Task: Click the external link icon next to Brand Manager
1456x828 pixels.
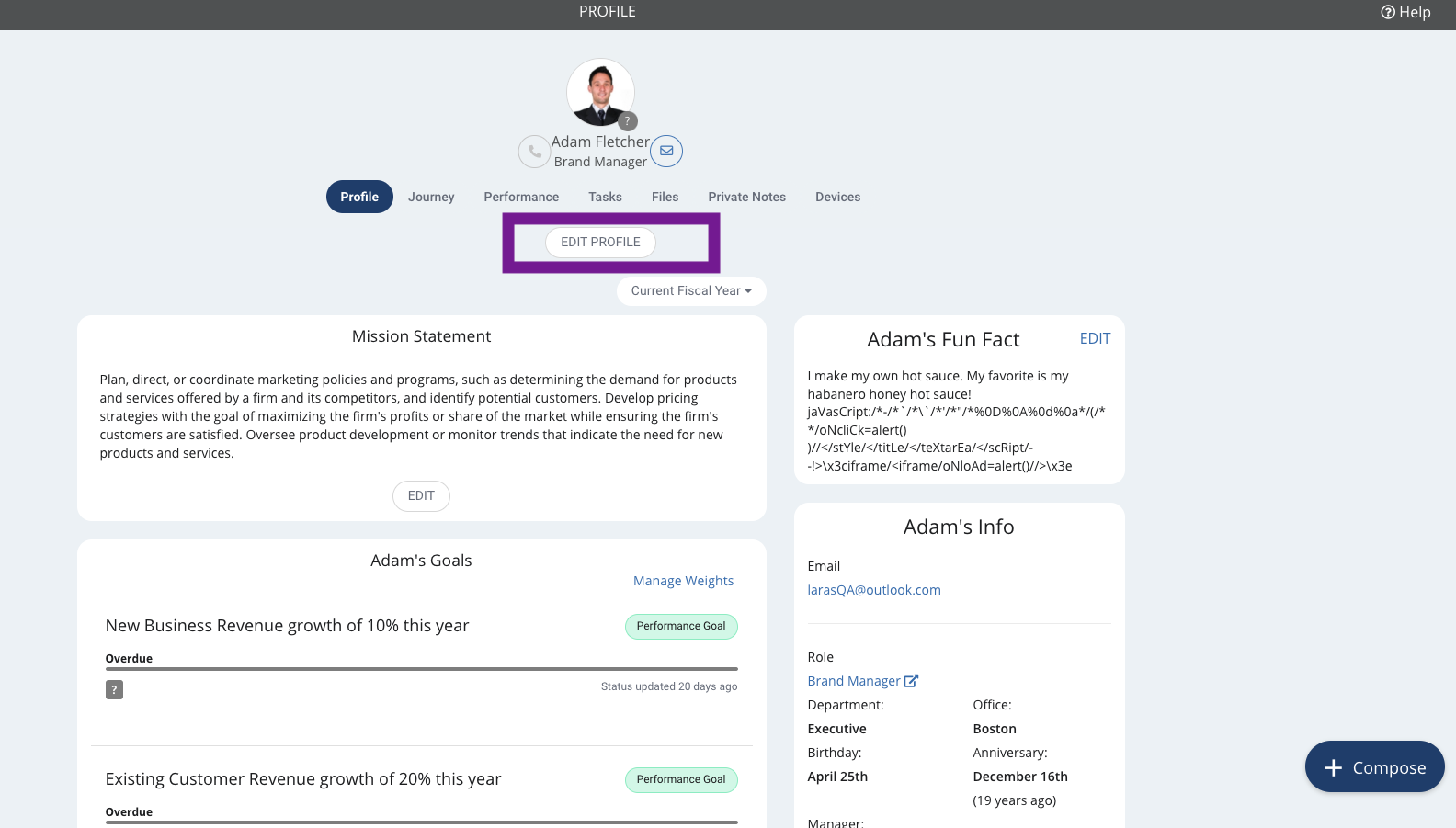Action: click(x=911, y=681)
